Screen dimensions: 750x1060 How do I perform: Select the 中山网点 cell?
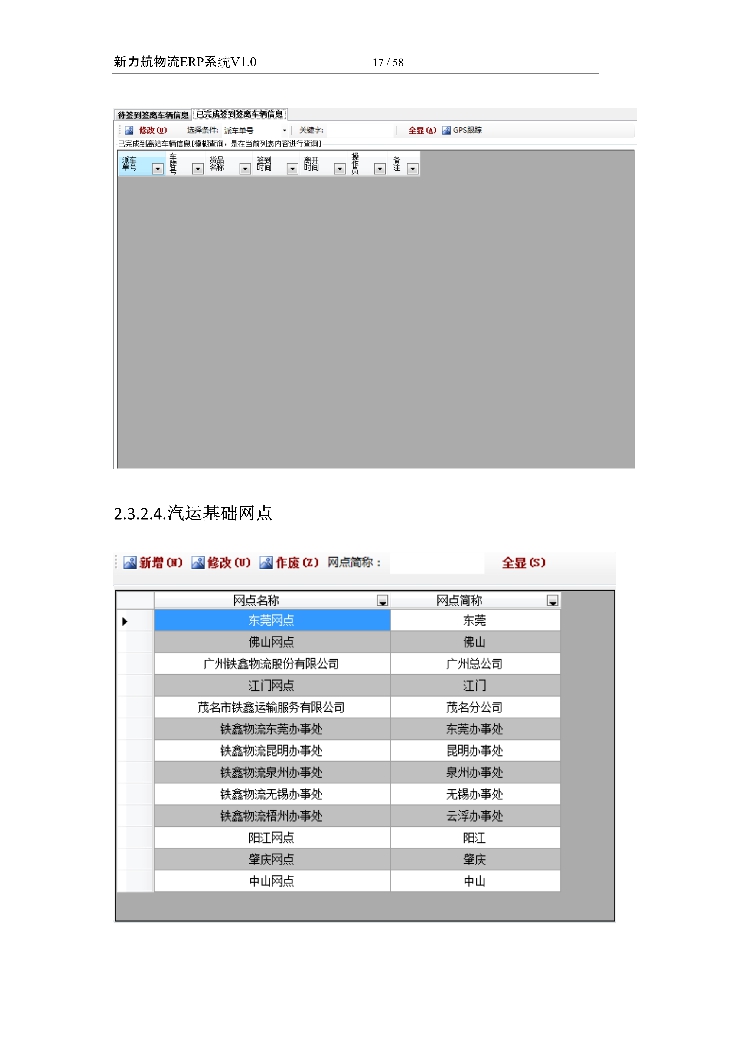272,881
